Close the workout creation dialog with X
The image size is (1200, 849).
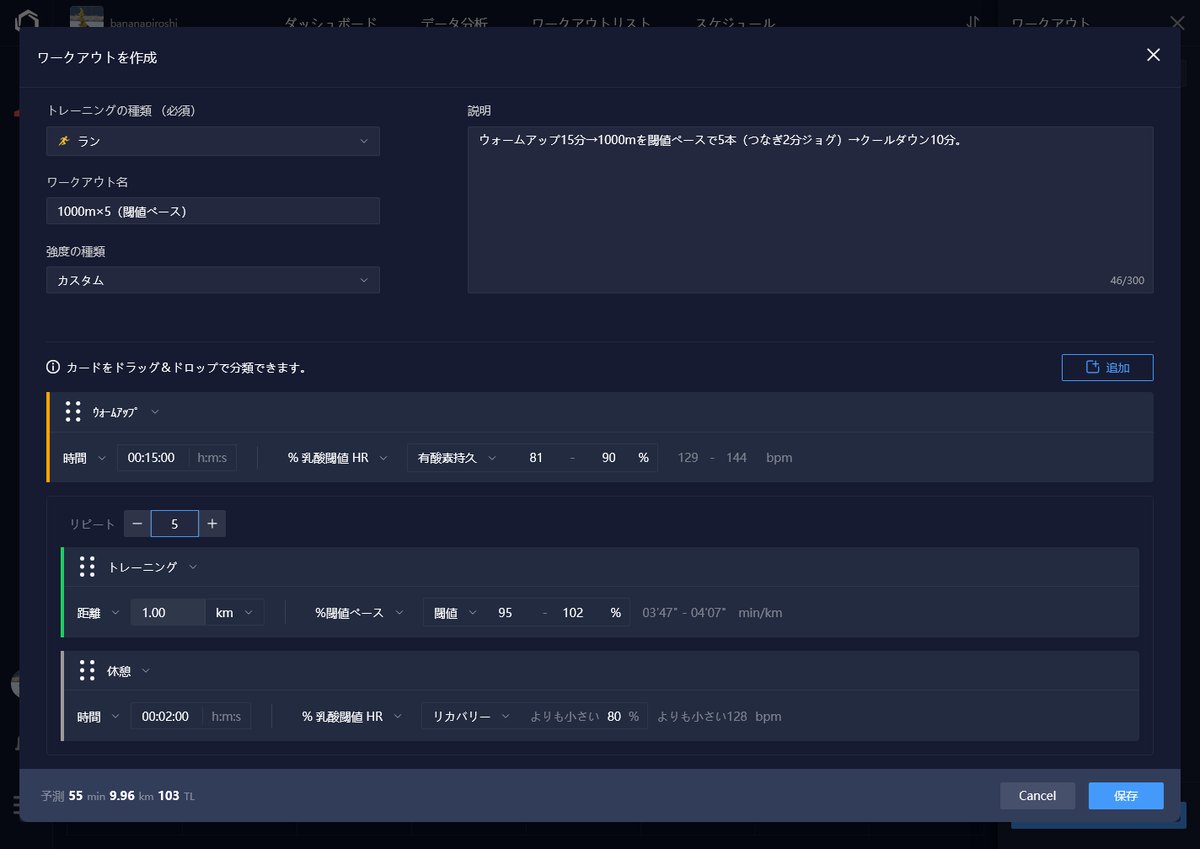click(x=1153, y=55)
